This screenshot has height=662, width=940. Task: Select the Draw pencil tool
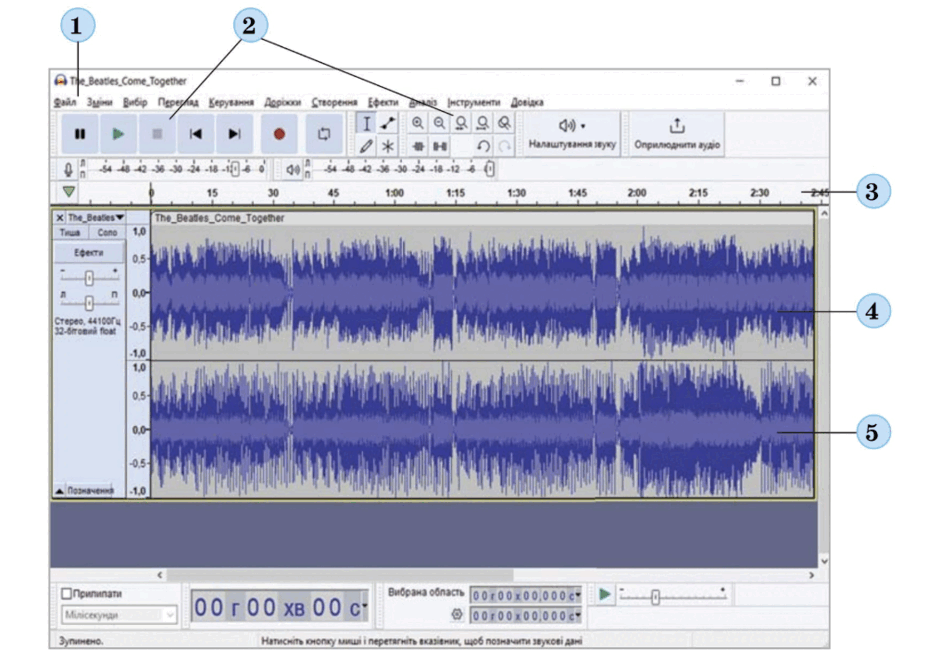point(366,146)
